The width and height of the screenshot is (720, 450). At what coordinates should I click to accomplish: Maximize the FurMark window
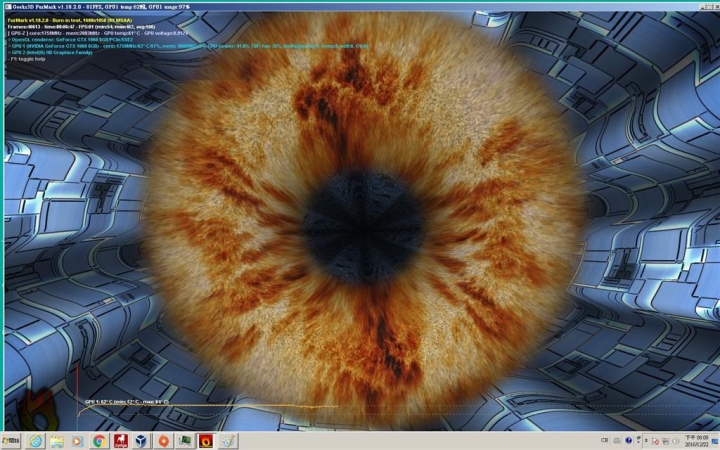click(x=709, y=6)
